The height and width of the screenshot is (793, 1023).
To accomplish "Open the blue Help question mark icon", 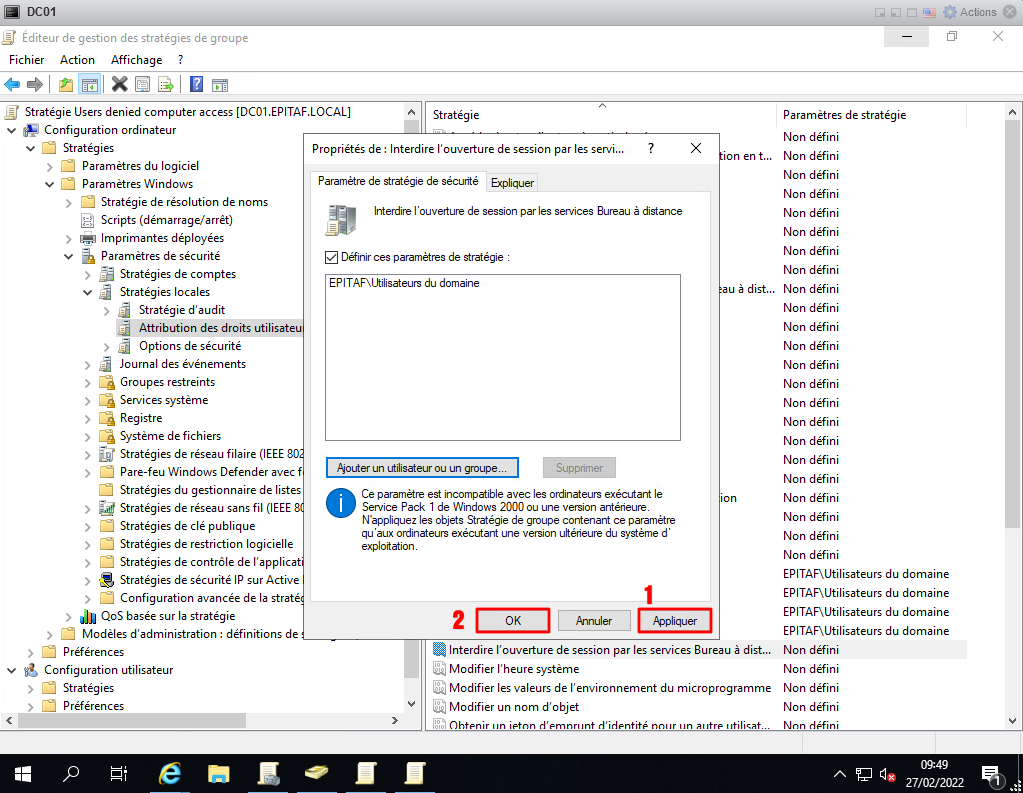I will [x=196, y=84].
